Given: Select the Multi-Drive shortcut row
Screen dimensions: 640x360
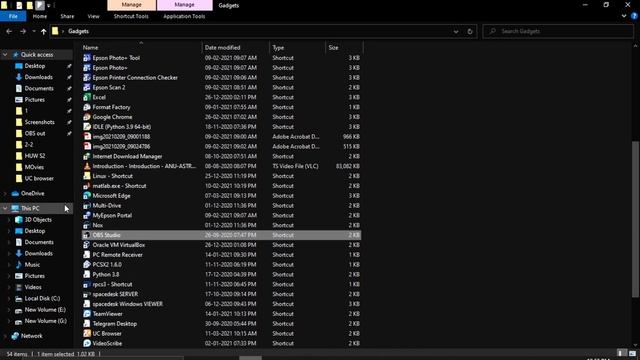Looking at the screenshot, I should pyautogui.click(x=221, y=206).
